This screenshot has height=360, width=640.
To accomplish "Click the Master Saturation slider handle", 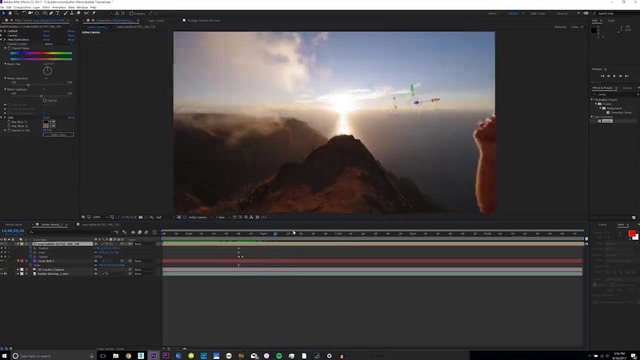I will (28, 85).
